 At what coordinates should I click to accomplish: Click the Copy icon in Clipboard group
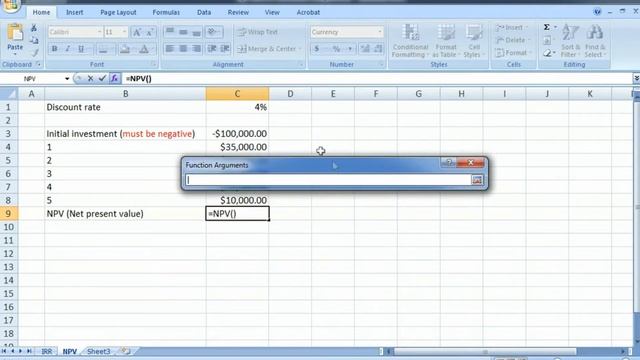(34, 40)
